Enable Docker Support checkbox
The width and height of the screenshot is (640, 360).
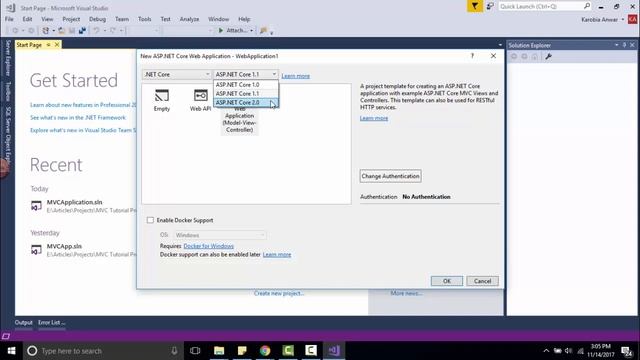pyautogui.click(x=150, y=220)
